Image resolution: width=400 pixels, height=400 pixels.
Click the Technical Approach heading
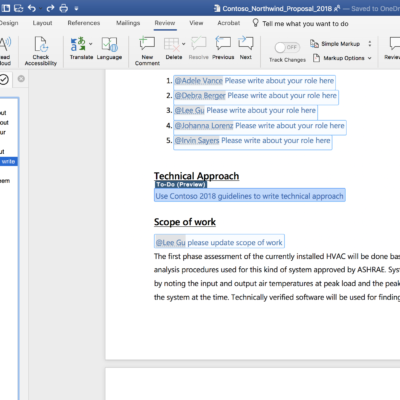196,176
